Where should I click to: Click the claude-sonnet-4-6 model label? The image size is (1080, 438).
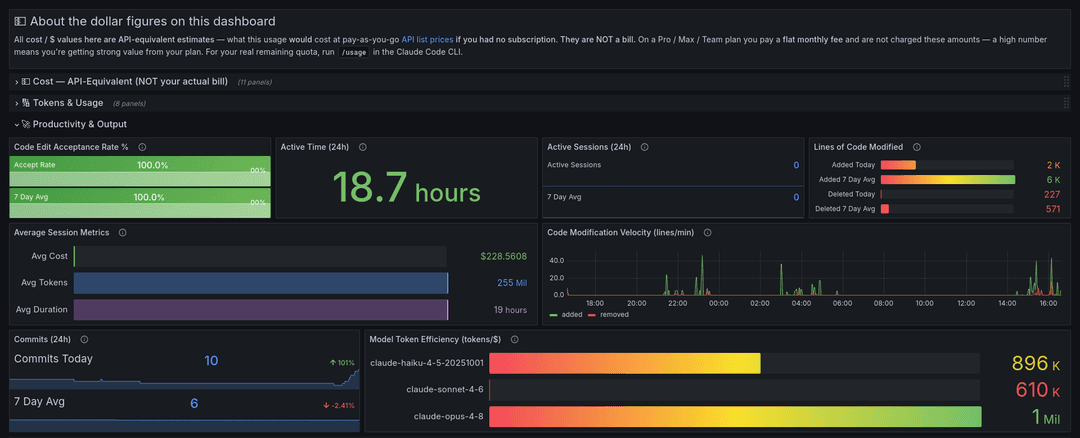coord(445,390)
